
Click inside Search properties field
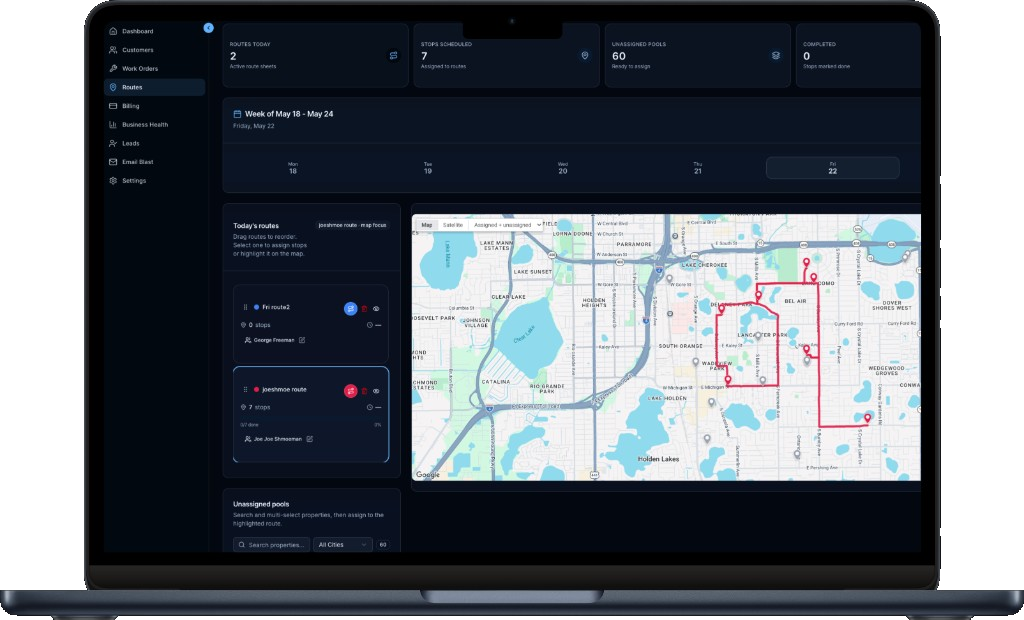[272, 544]
